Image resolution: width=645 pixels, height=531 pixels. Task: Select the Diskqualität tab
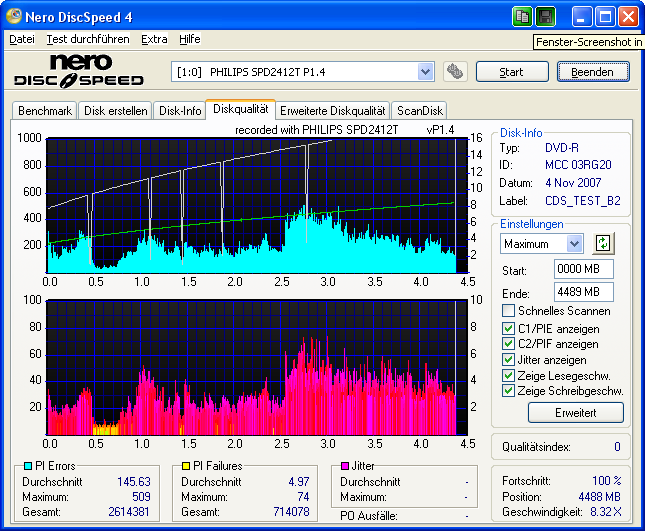click(x=241, y=109)
